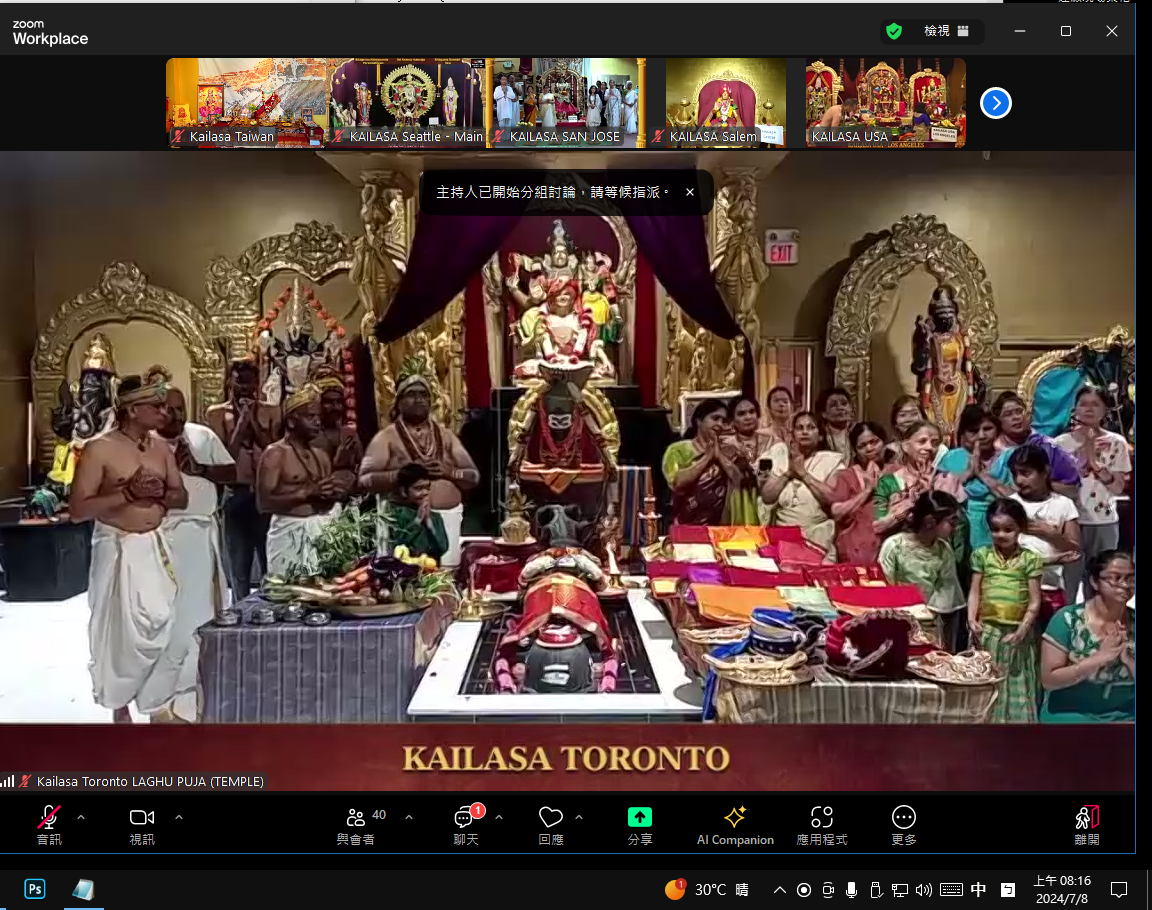Viewport: 1152px width, 910px height.
Task: Launch the AI Companion sparkle icon
Action: [x=735, y=817]
